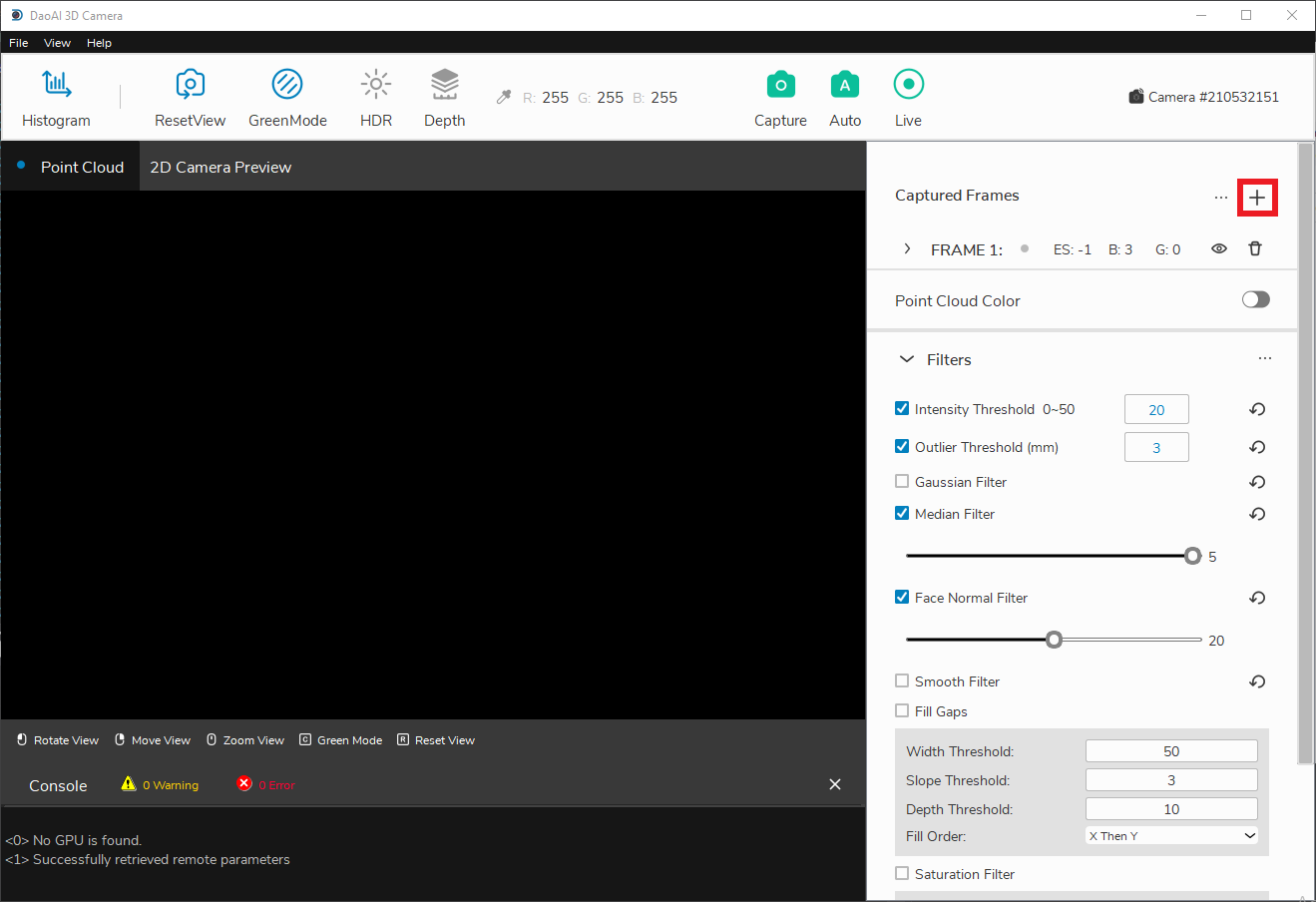Screen dimensions: 1316x902
Task: Add a new captured frame
Action: (1257, 198)
